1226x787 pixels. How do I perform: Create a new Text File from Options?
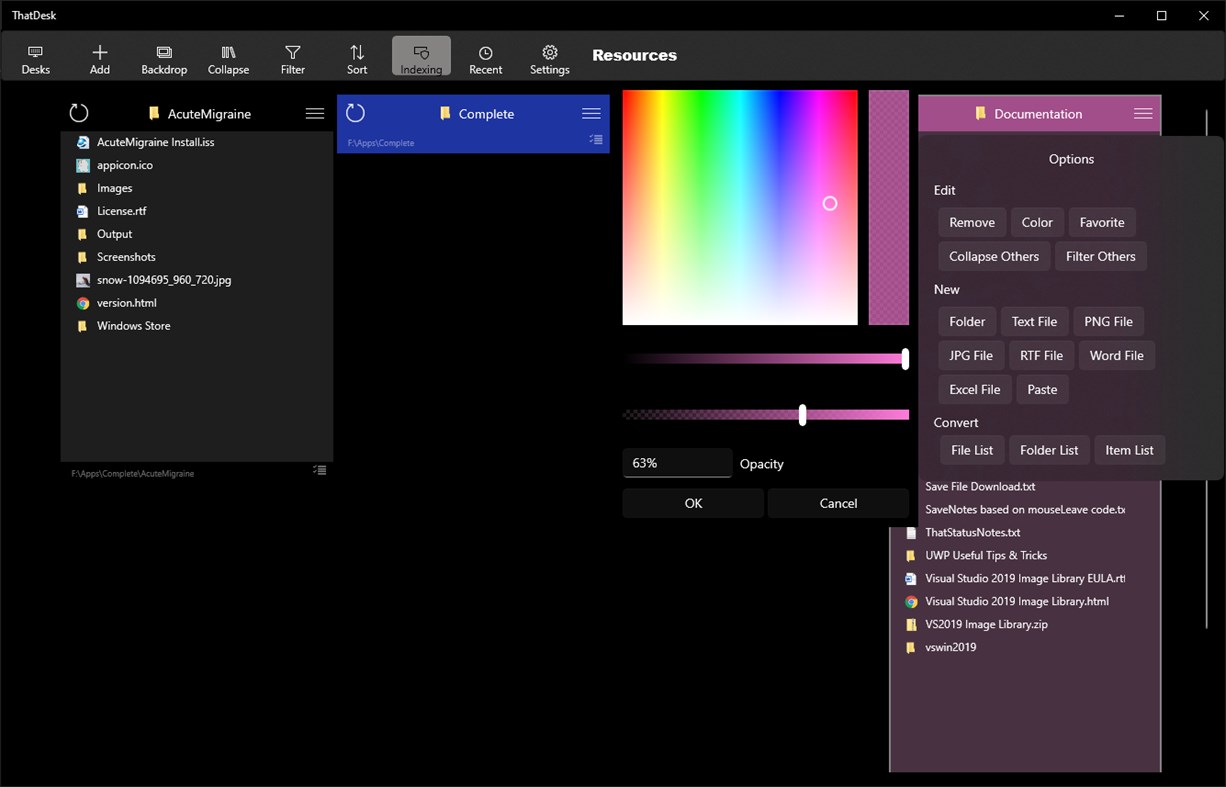(x=1034, y=321)
